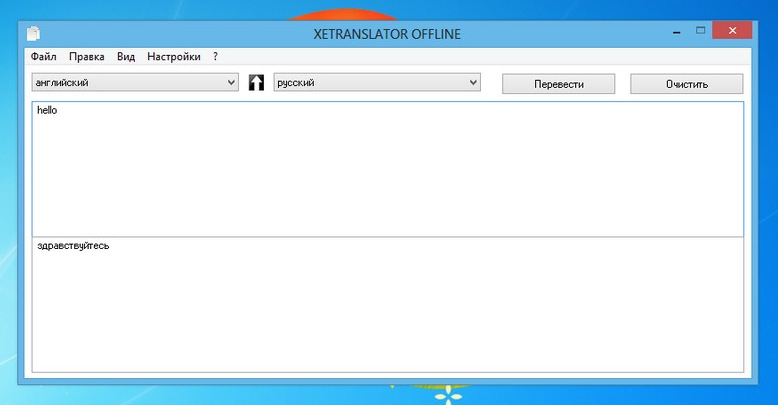Click into the source text field with hello
This screenshot has width=778, height=405.
(388, 169)
